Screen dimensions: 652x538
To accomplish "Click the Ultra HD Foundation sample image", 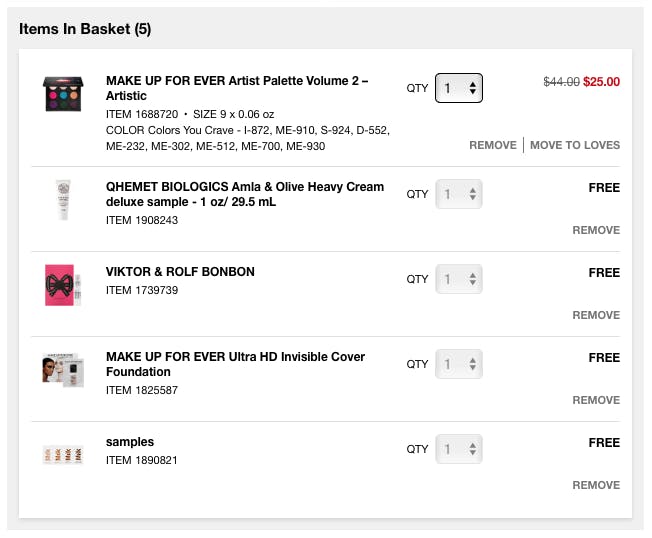I will pyautogui.click(x=63, y=370).
